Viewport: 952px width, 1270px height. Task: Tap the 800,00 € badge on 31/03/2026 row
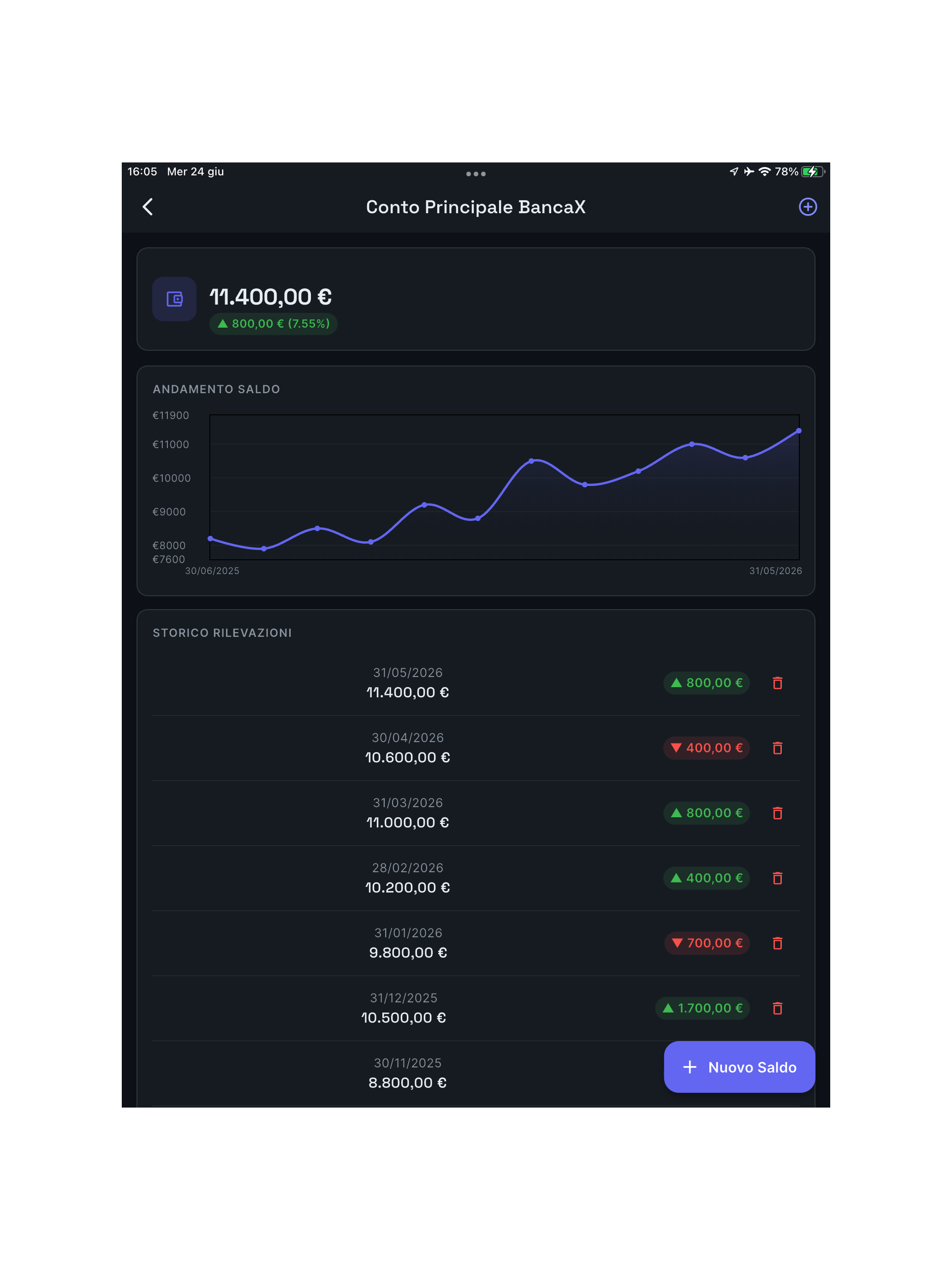tap(707, 812)
